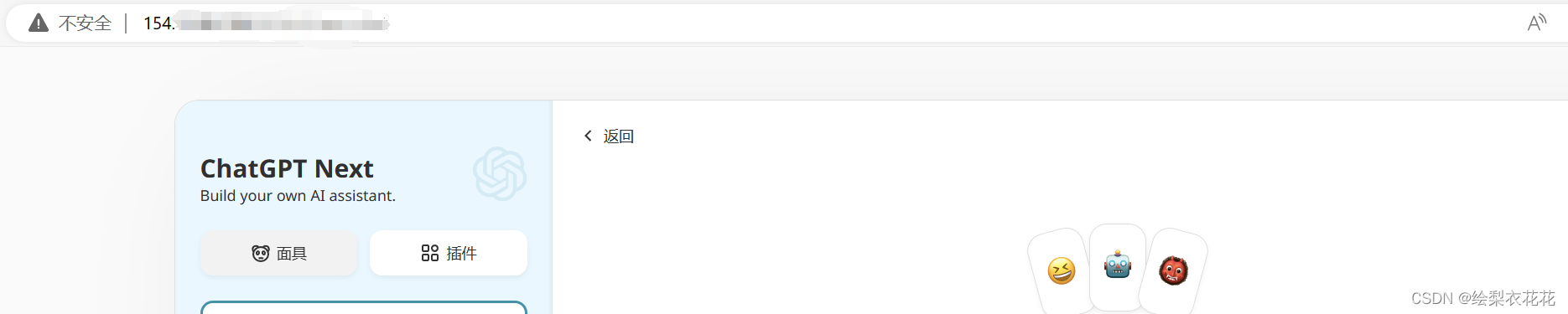Click the Build your own AI assistant subtitle

tap(298, 195)
